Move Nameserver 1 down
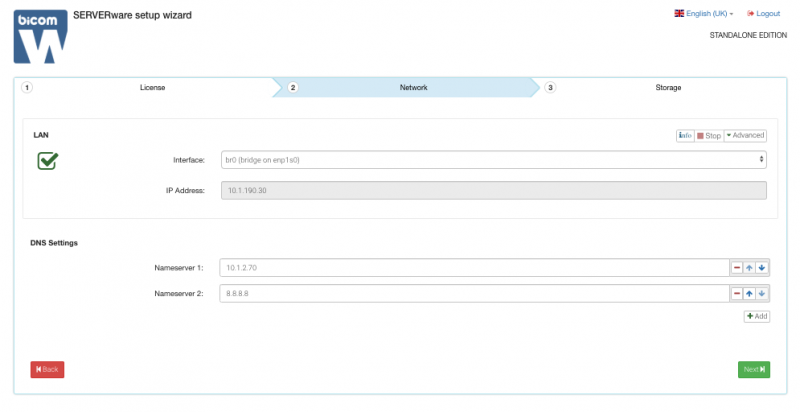Screen dimensions: 800x412 761,268
